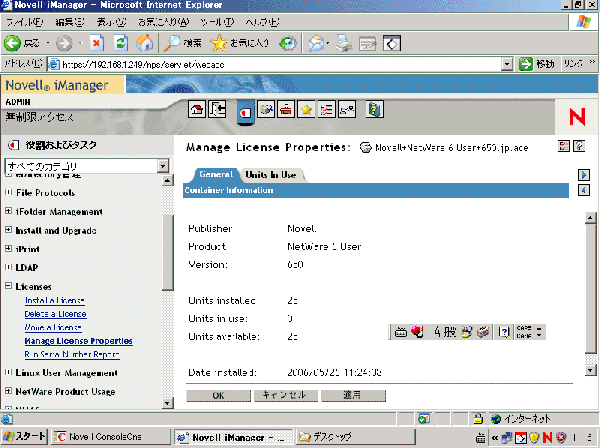Click Manage License Properties link
The height and width of the screenshot is (448, 600).
tap(78, 341)
